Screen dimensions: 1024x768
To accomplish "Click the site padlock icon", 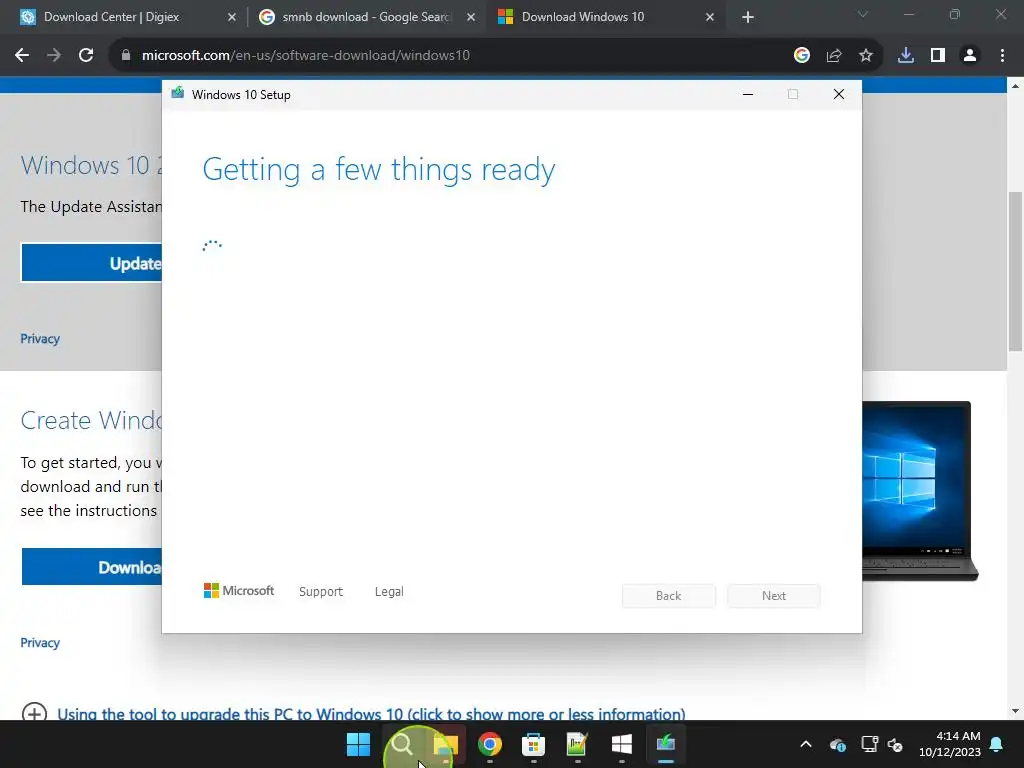I will pos(126,56).
